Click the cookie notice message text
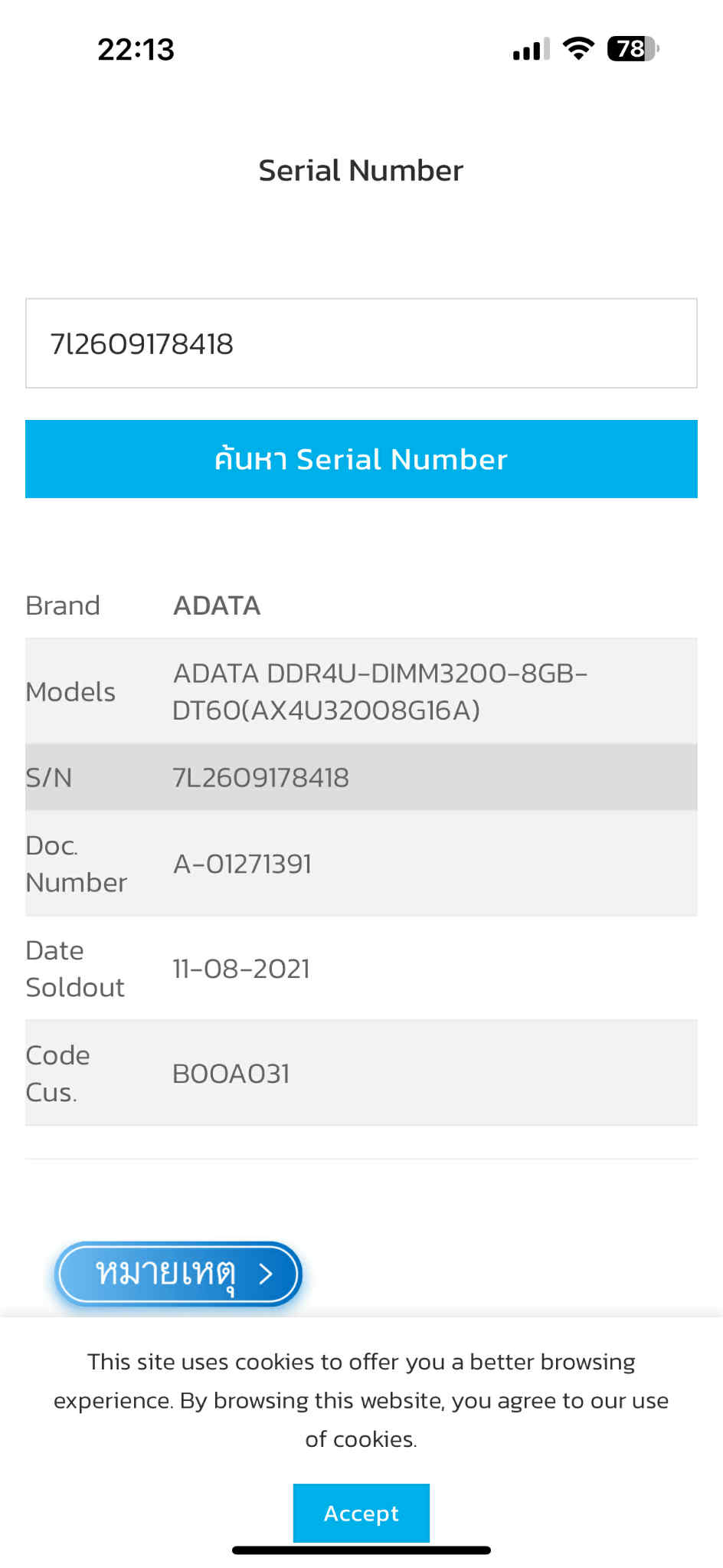 (x=361, y=1400)
